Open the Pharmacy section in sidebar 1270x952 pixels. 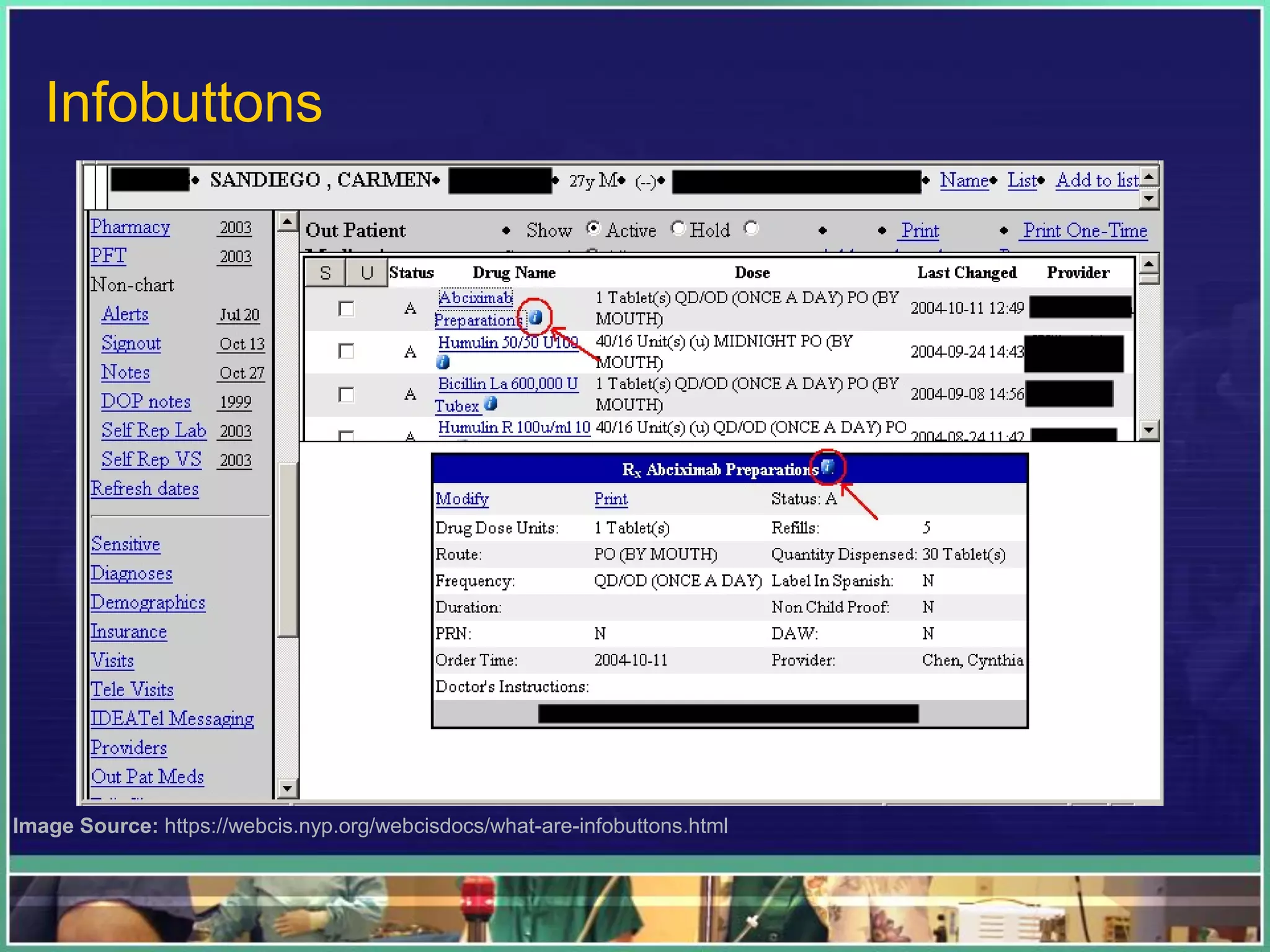pos(130,227)
